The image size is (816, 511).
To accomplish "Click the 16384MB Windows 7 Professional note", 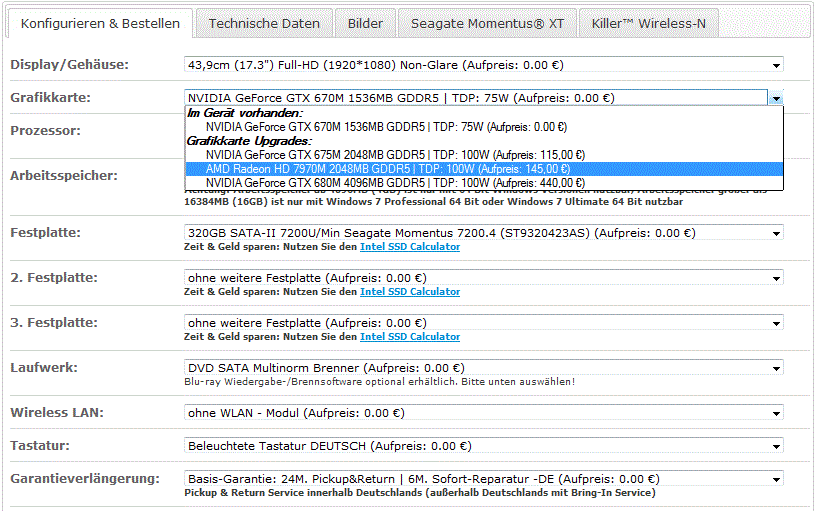I will point(434,202).
